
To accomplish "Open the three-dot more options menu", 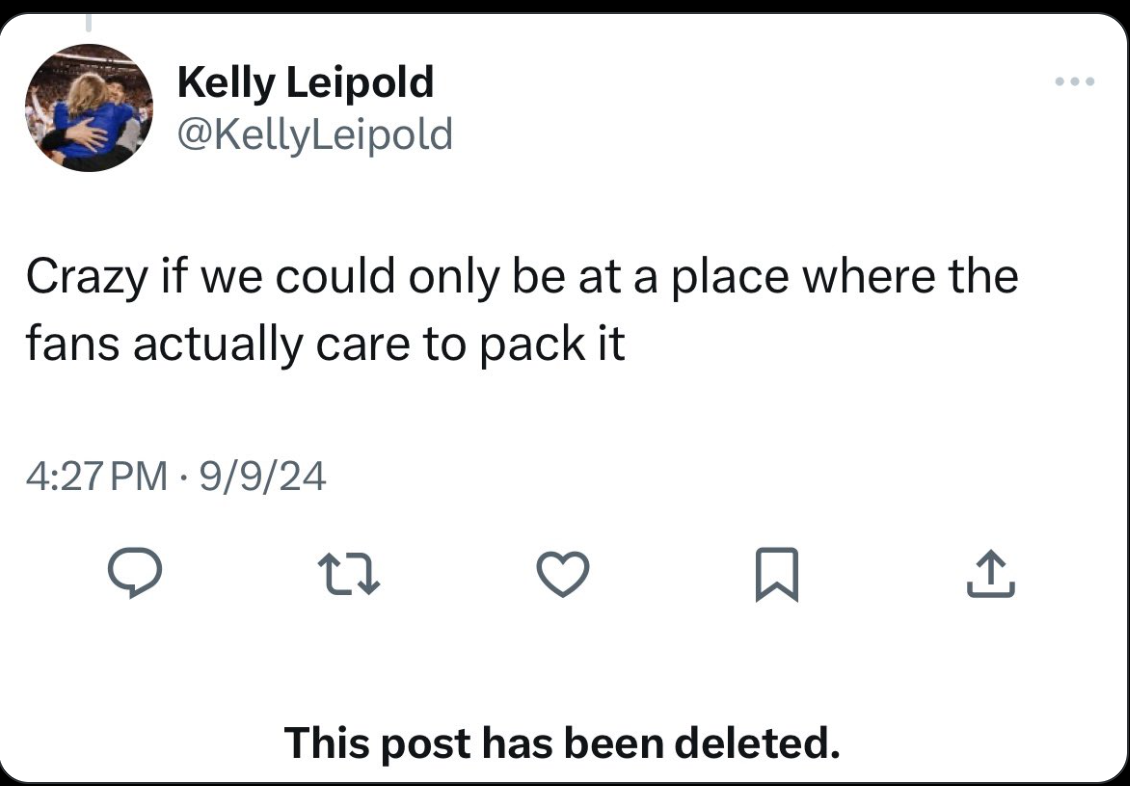I will point(1075,81).
